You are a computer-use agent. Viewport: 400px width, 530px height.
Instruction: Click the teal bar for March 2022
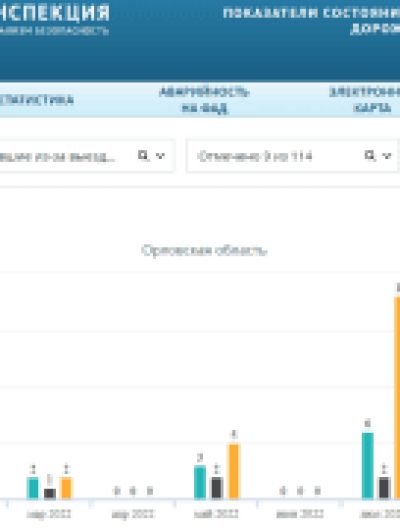(32, 488)
